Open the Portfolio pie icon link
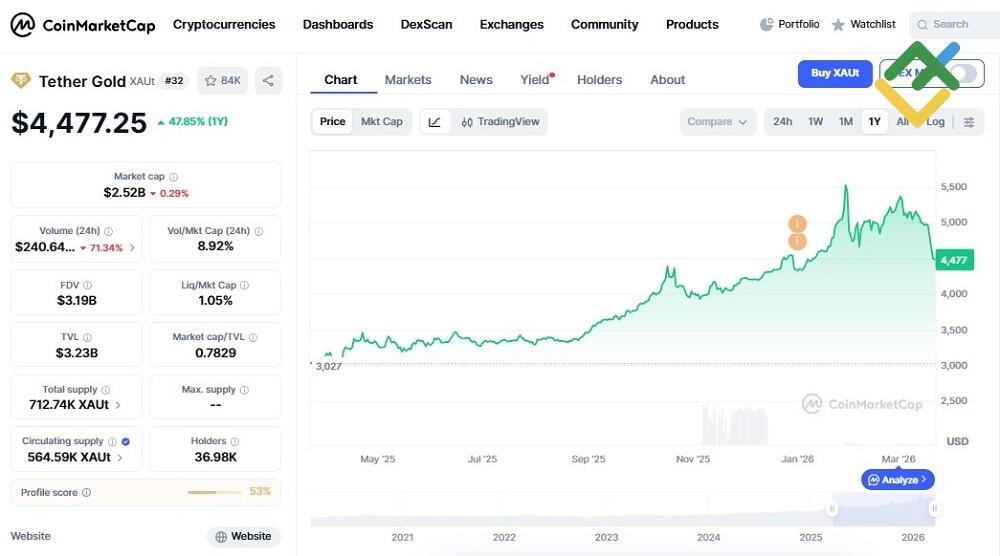 tap(790, 24)
